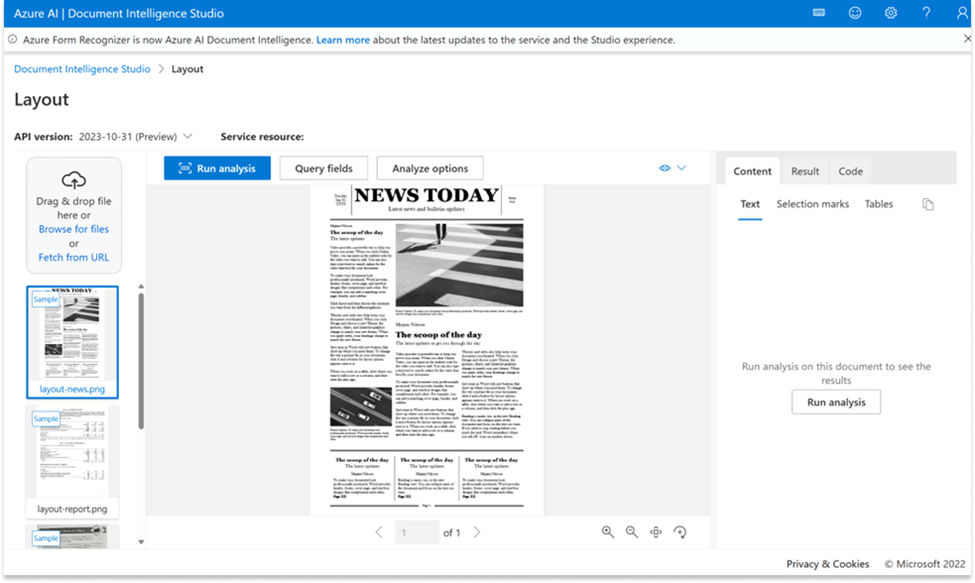This screenshot has height=583, width=975.
Task: Go to the previous page arrow
Action: point(379,533)
